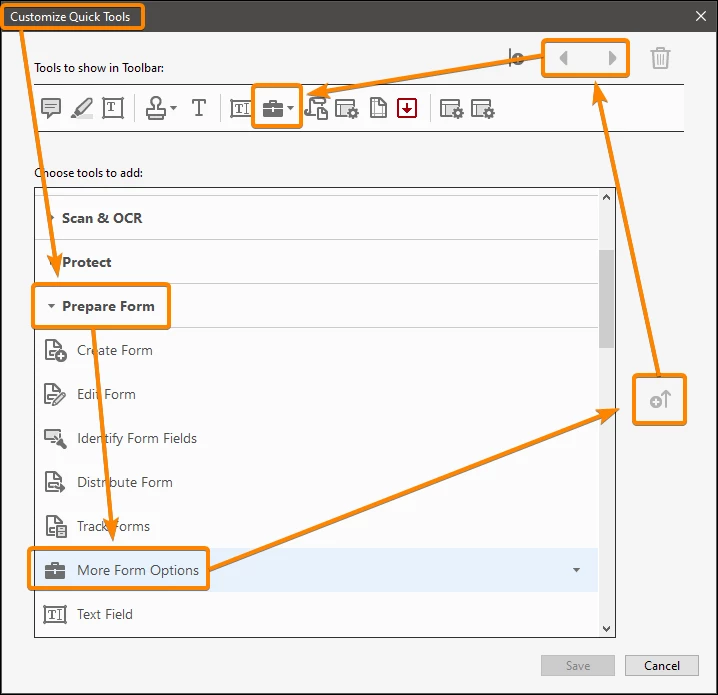Image resolution: width=718 pixels, height=695 pixels.
Task: Click the Add to Toolbar up-arrow button
Action: point(660,399)
